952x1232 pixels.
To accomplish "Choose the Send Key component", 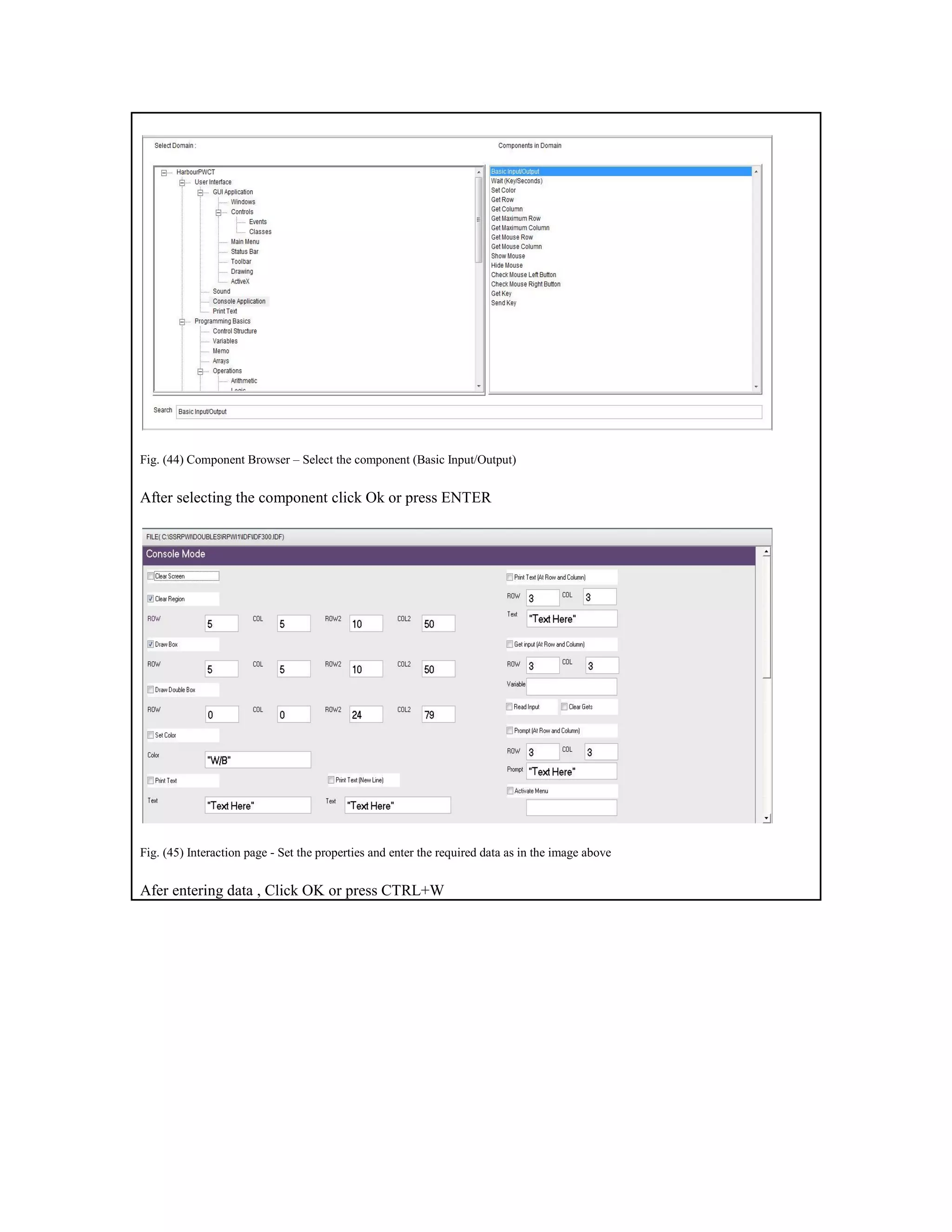I will pyautogui.click(x=503, y=303).
